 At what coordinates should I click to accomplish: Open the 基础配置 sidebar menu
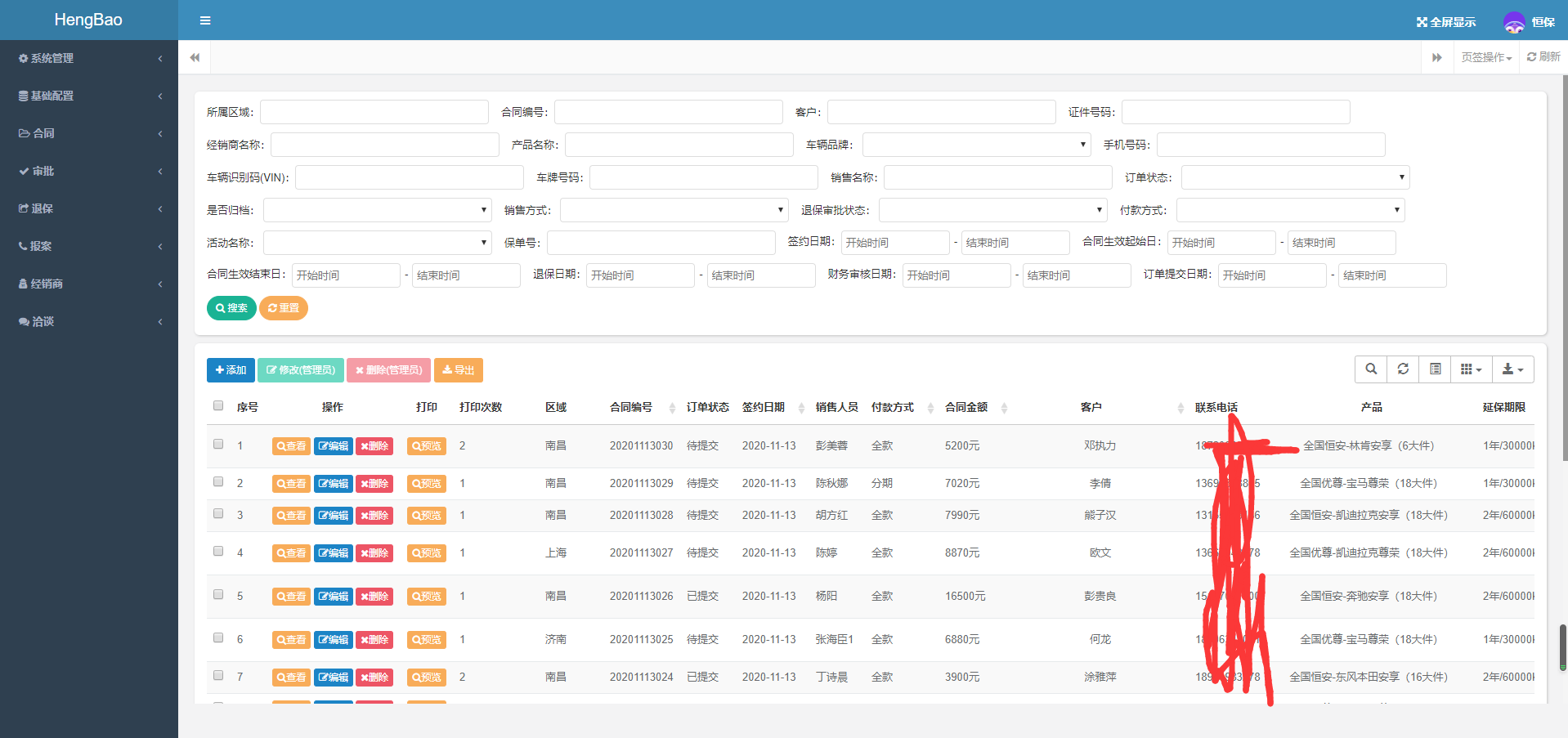(x=89, y=96)
